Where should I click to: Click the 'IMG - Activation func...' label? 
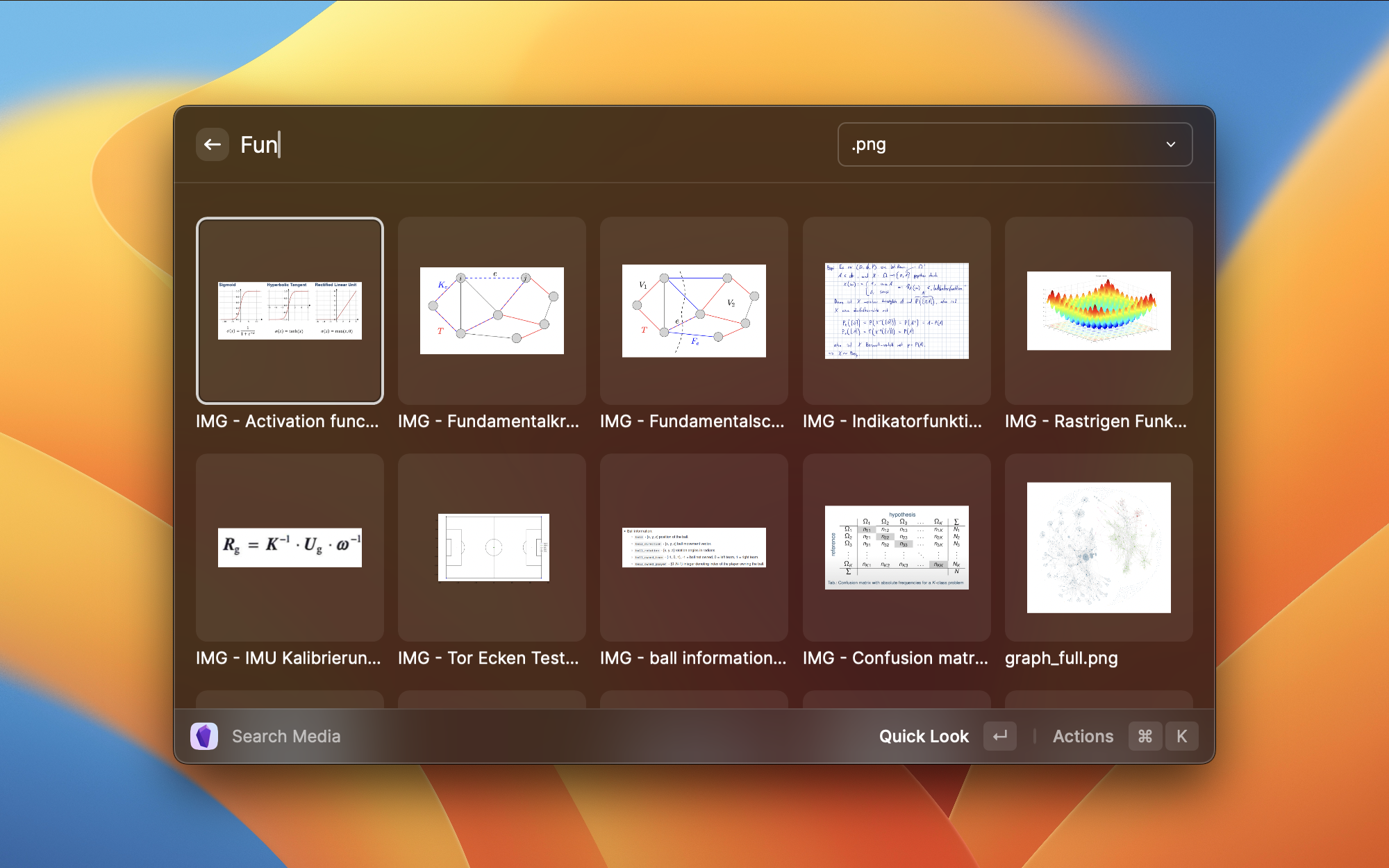288,422
